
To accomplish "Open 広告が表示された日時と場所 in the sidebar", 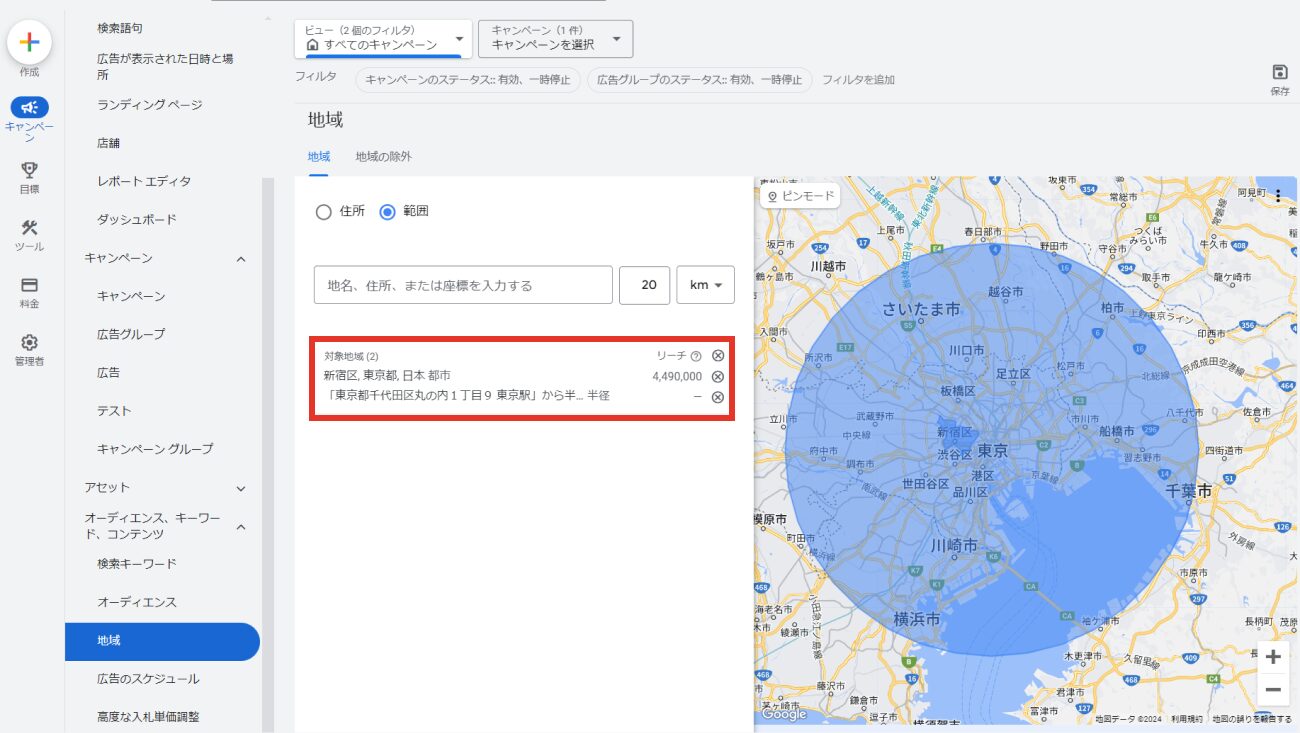I will coord(165,67).
